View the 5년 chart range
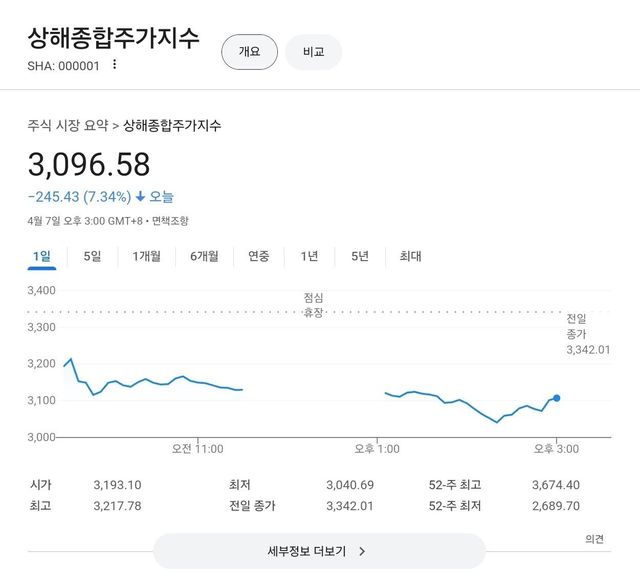The height and width of the screenshot is (587, 640). pyautogui.click(x=359, y=256)
